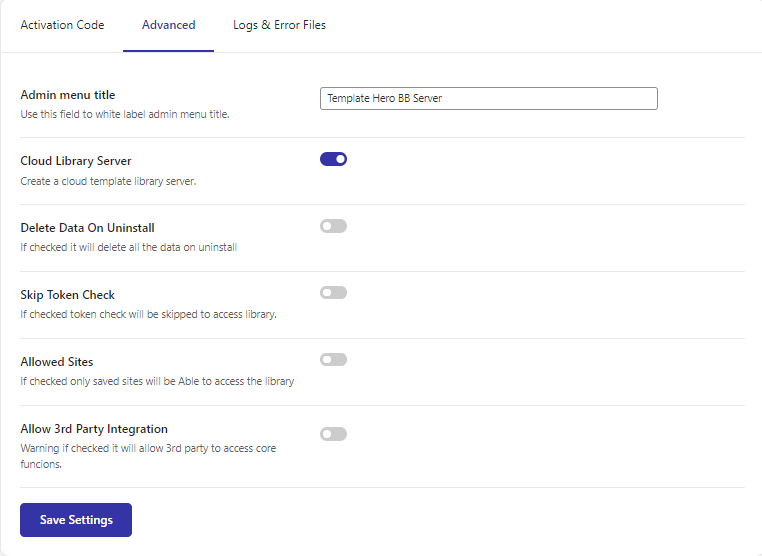This screenshot has width=762, height=556.
Task: Open the Activation Code tab
Action: click(x=62, y=25)
